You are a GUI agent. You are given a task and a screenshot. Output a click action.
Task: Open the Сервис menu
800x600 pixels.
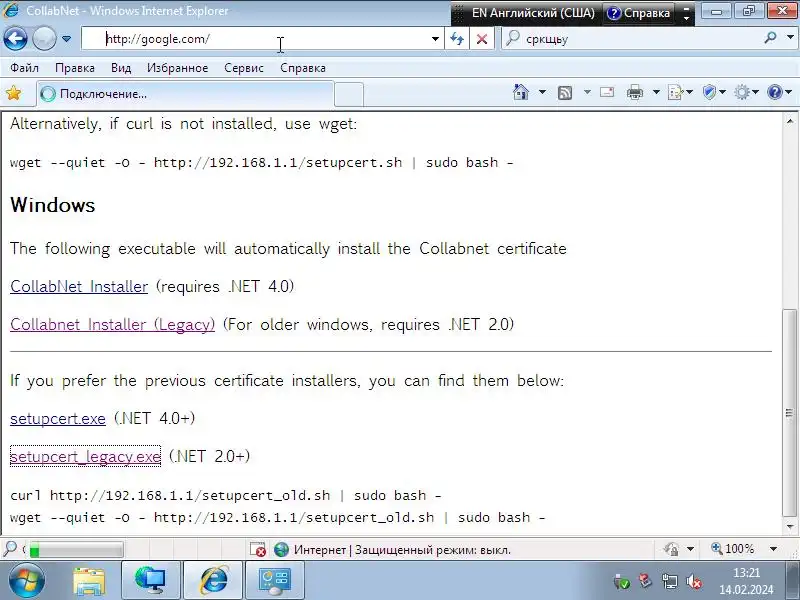[244, 68]
